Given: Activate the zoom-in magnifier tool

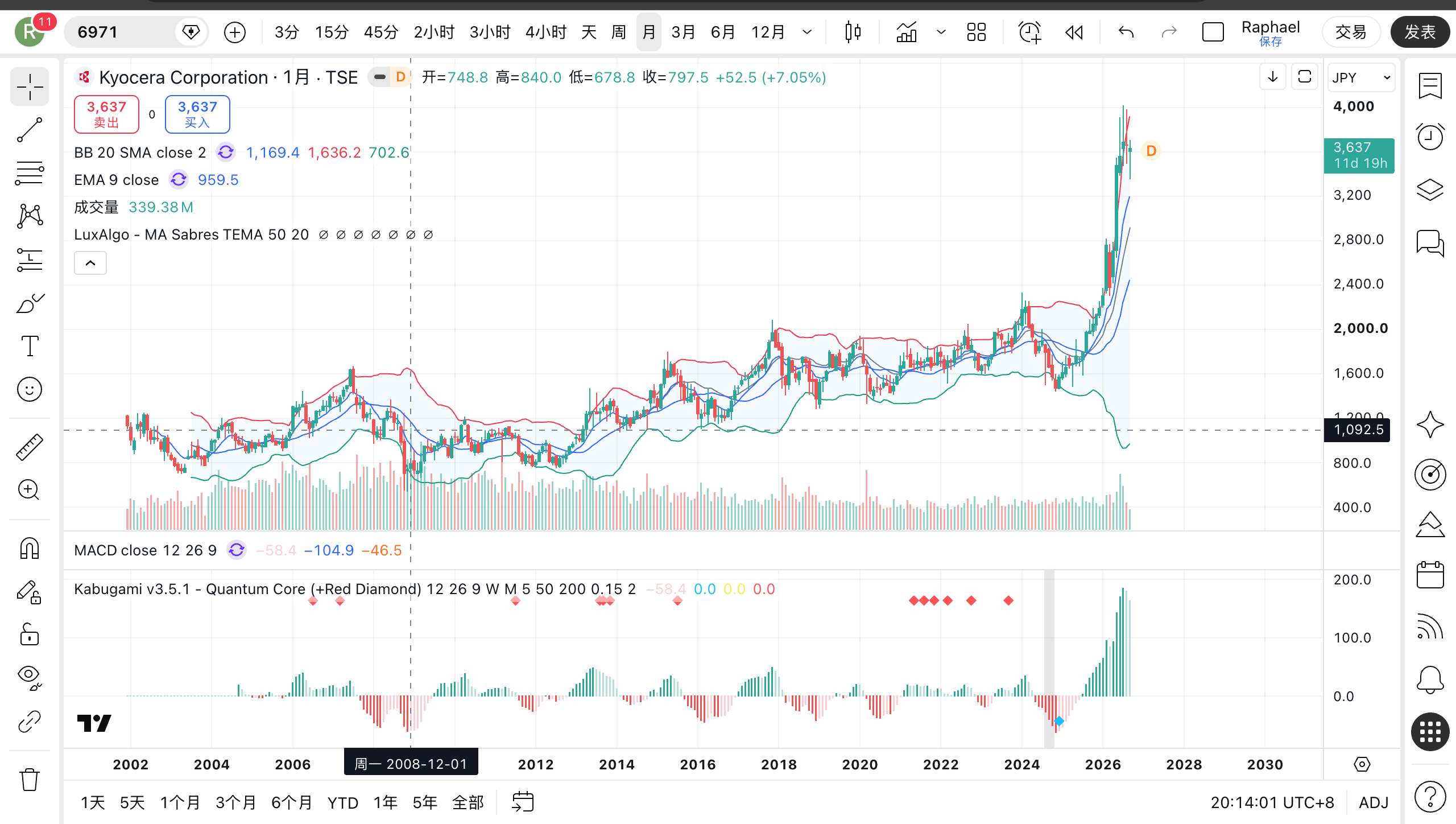Looking at the screenshot, I should (30, 490).
